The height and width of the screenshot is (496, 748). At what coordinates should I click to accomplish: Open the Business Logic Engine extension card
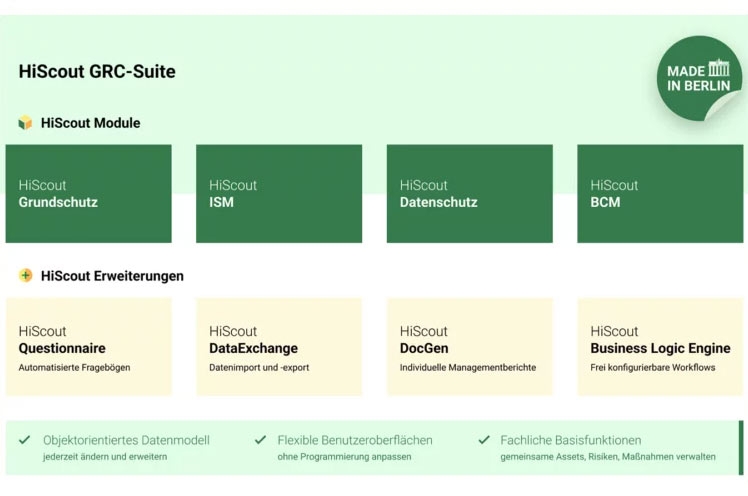pos(660,347)
